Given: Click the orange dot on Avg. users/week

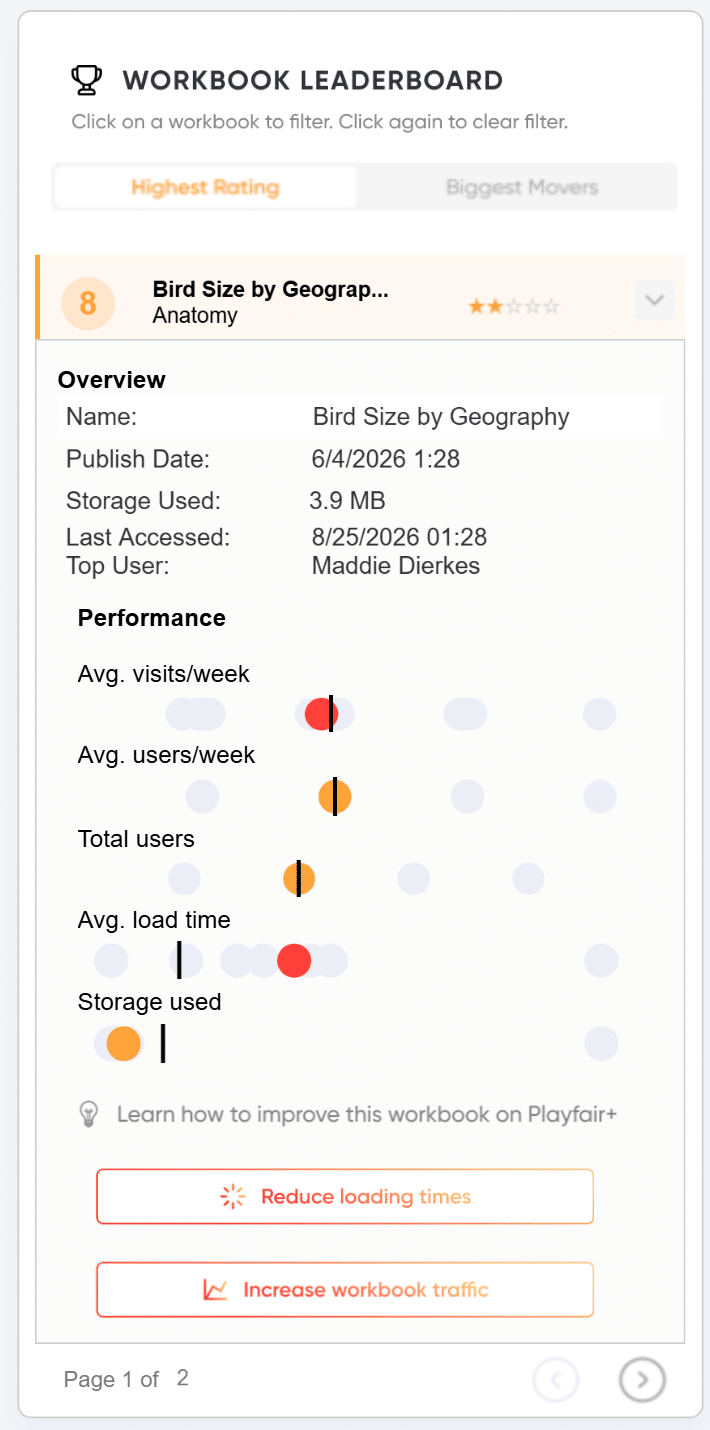Looking at the screenshot, I should click(x=335, y=797).
